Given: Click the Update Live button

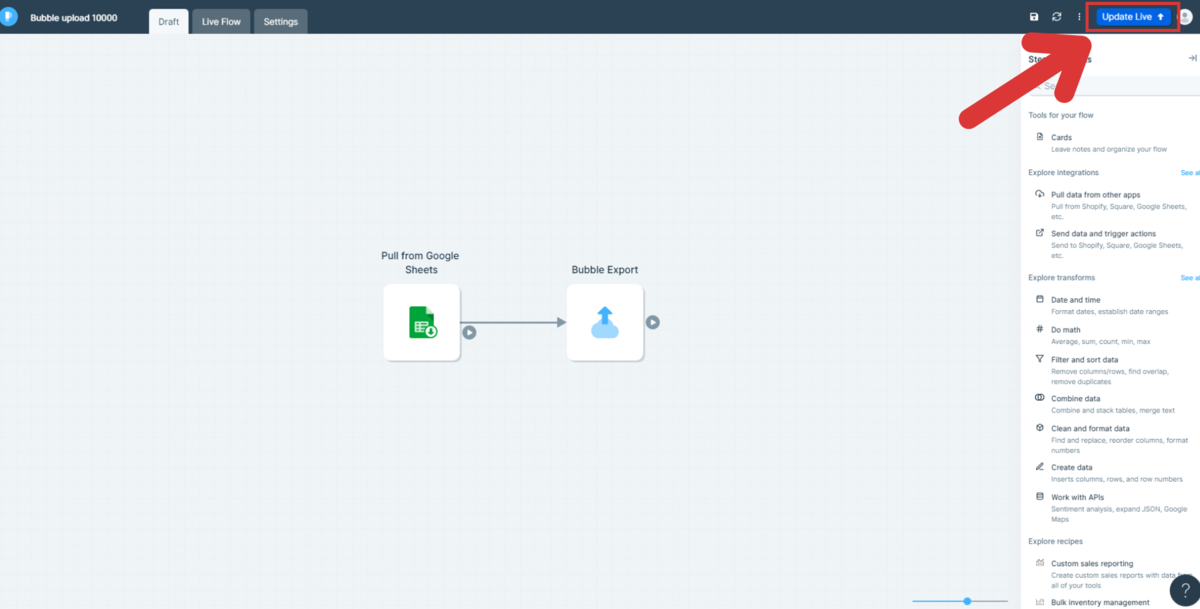Looking at the screenshot, I should point(1133,17).
